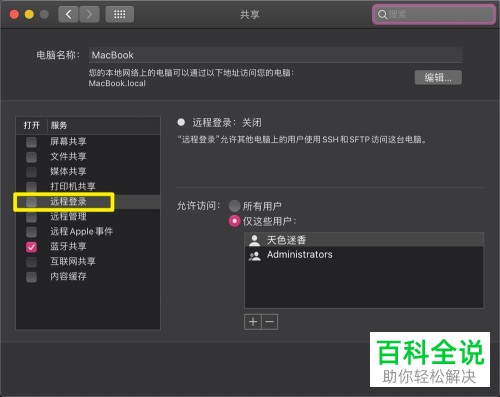Select the 远程管理 service row
The height and width of the screenshot is (397, 500).
point(88,217)
